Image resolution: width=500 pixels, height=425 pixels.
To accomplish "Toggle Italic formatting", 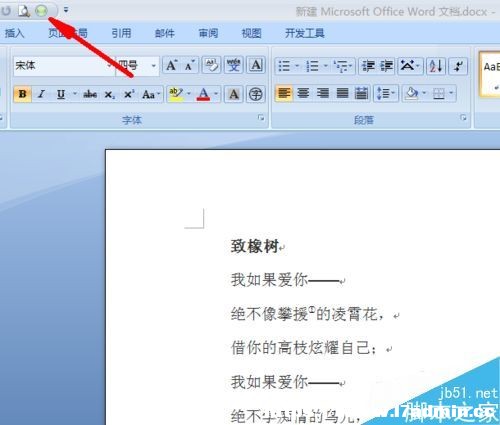I will tap(41, 94).
